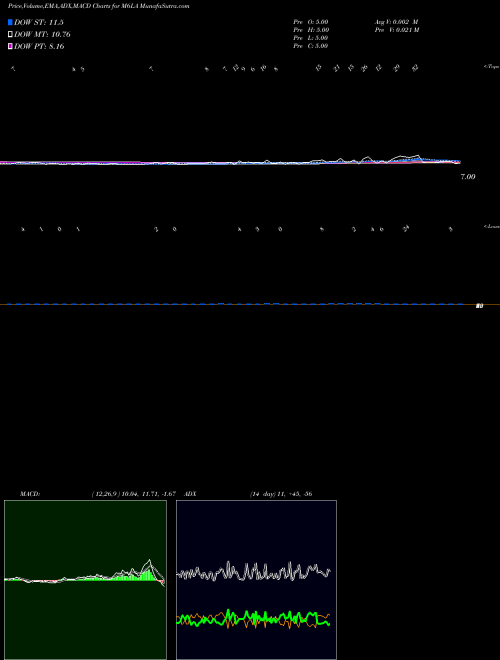The width and height of the screenshot is (500, 660).
Task: Click the magenta DOW PT color swatch
Action: pyautogui.click(x=11, y=47)
